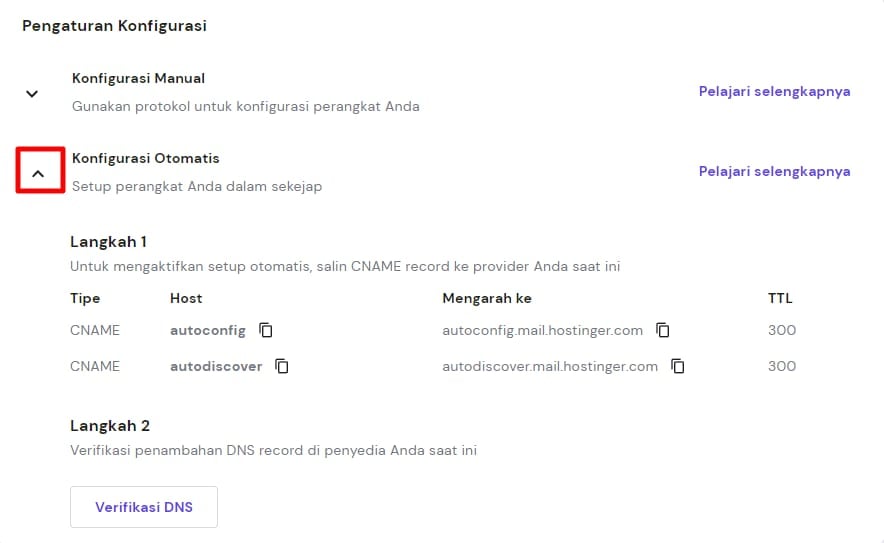The image size is (884, 543).
Task: Click the Mengarah ke column header
Action: pos(487,298)
